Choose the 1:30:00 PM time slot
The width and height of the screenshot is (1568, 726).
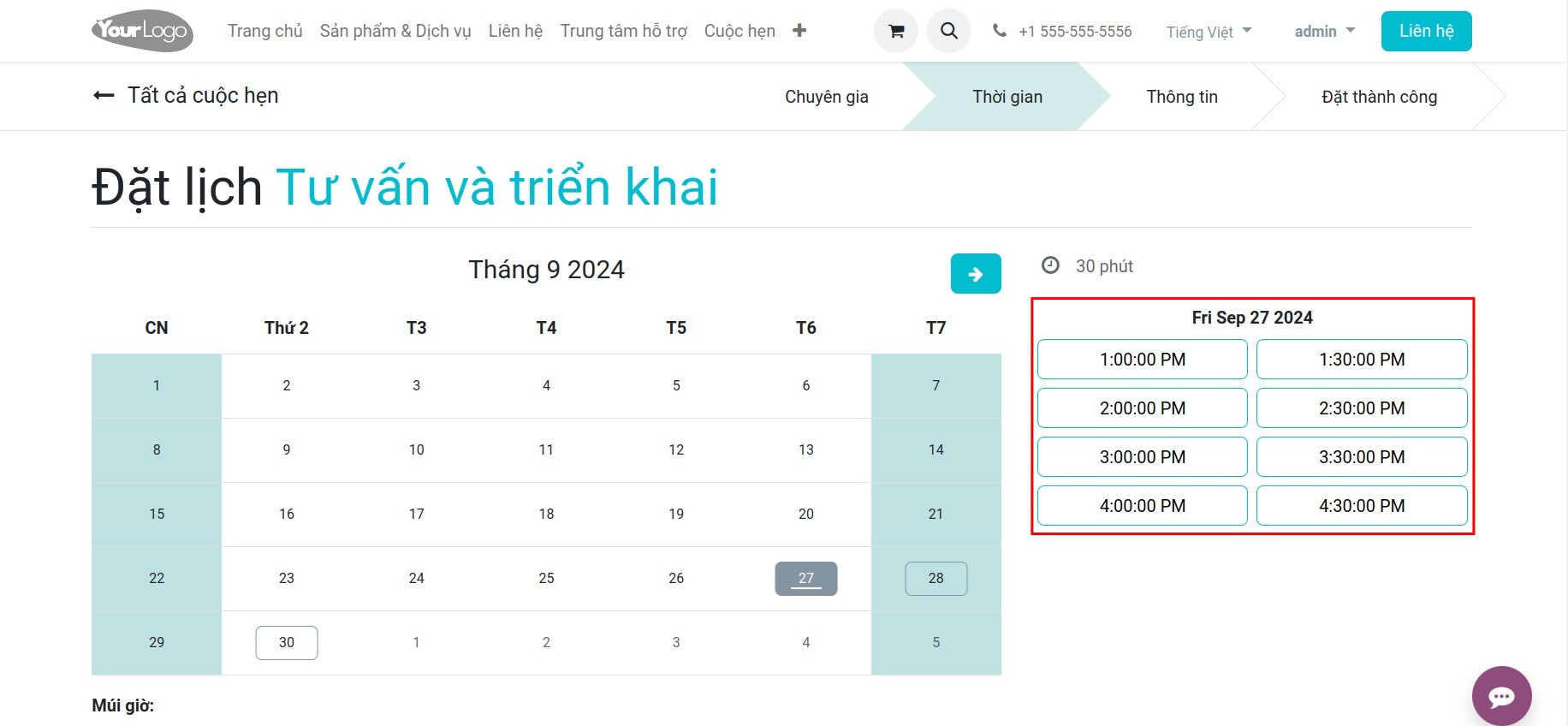pyautogui.click(x=1362, y=360)
